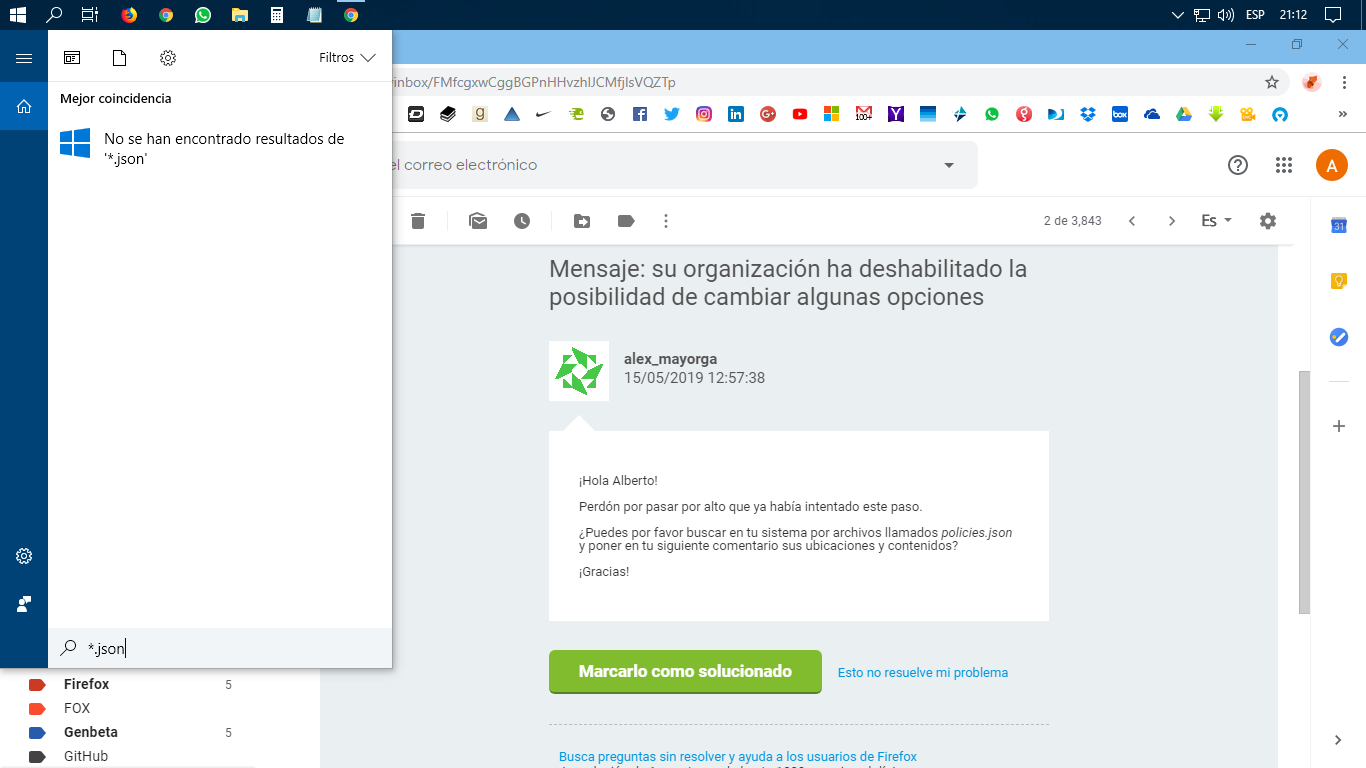Open the Windows Start button
Image resolution: width=1366 pixels, height=768 pixels.
click(17, 15)
